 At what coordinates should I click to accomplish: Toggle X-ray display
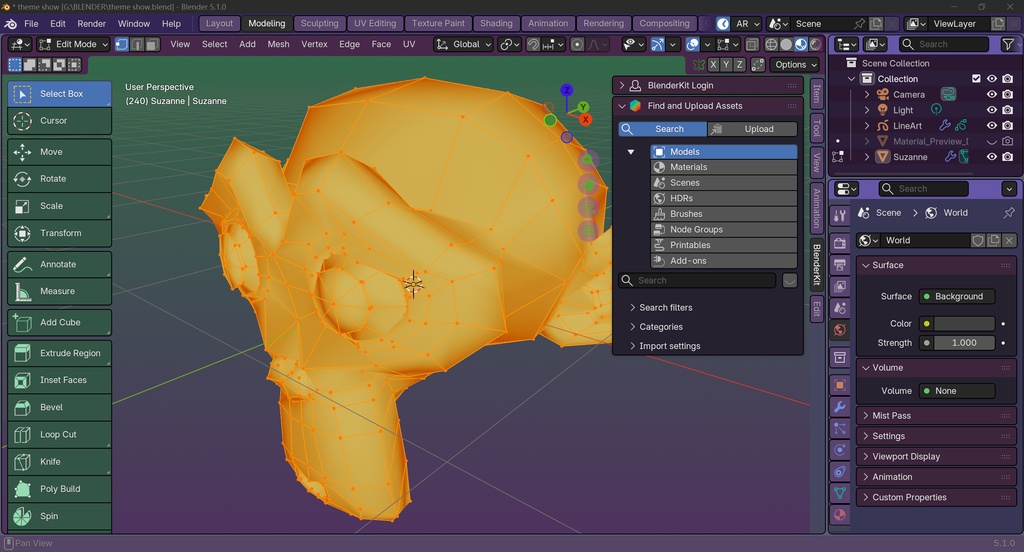tap(752, 44)
